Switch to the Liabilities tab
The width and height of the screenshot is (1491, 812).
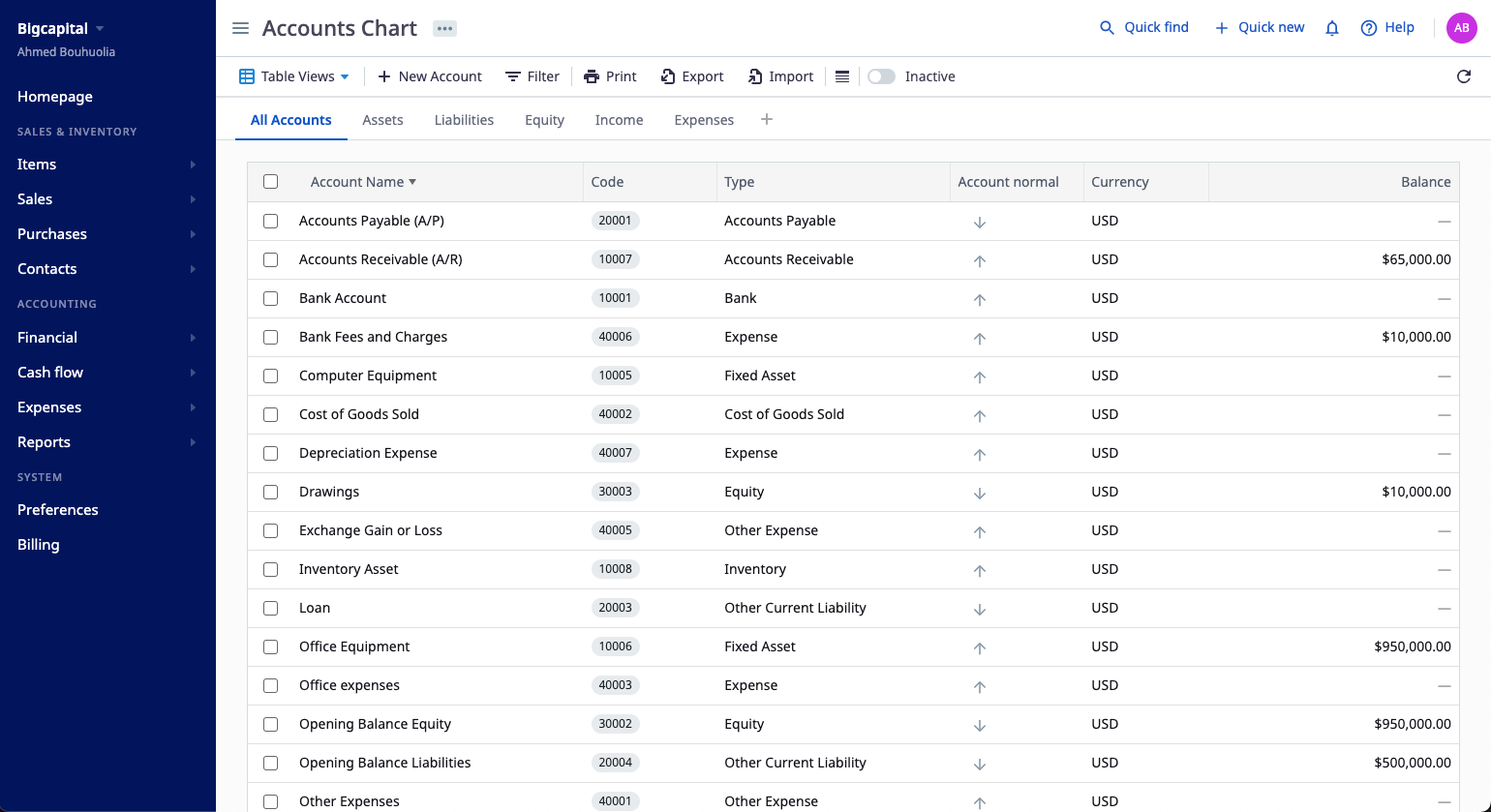click(464, 120)
